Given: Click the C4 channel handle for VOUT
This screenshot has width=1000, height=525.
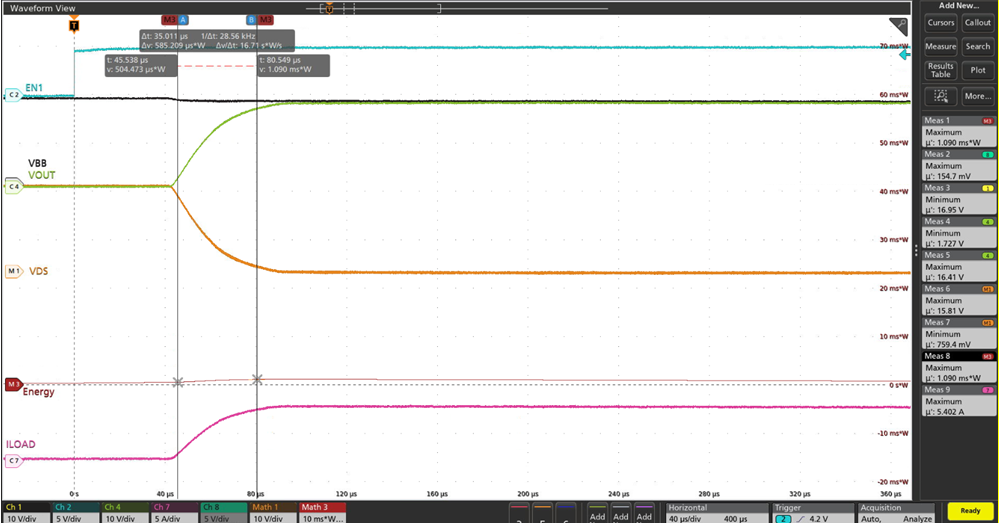Looking at the screenshot, I should 13,186.
